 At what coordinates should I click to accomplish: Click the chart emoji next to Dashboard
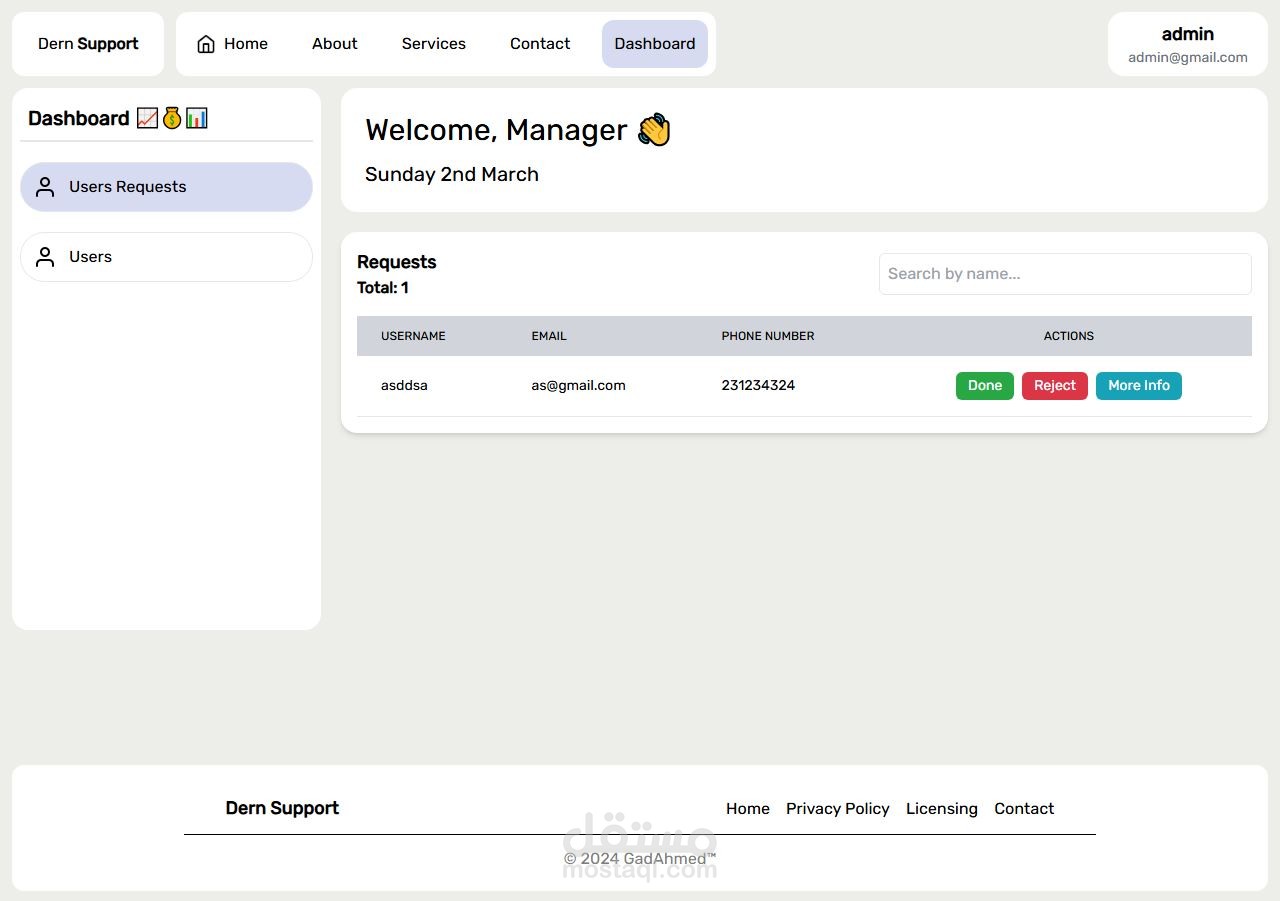tap(147, 118)
